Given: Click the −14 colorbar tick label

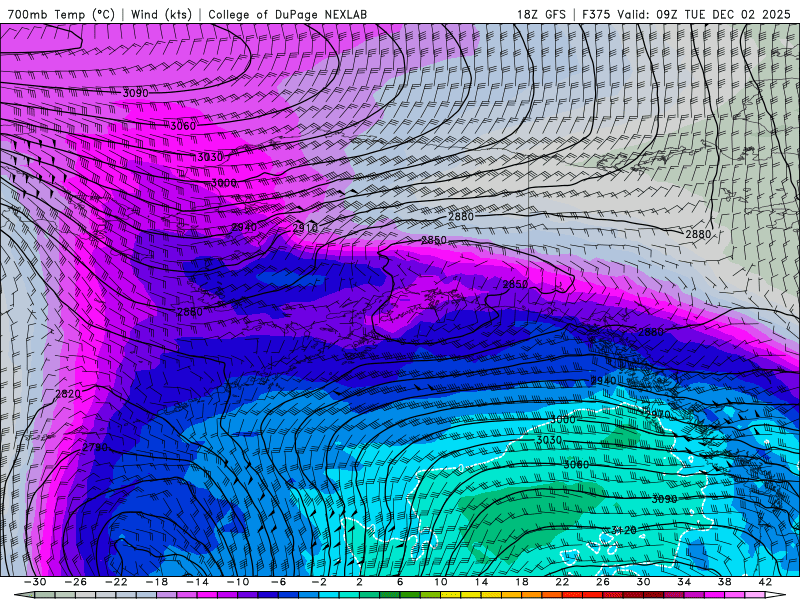Looking at the screenshot, I should pyautogui.click(x=197, y=582).
